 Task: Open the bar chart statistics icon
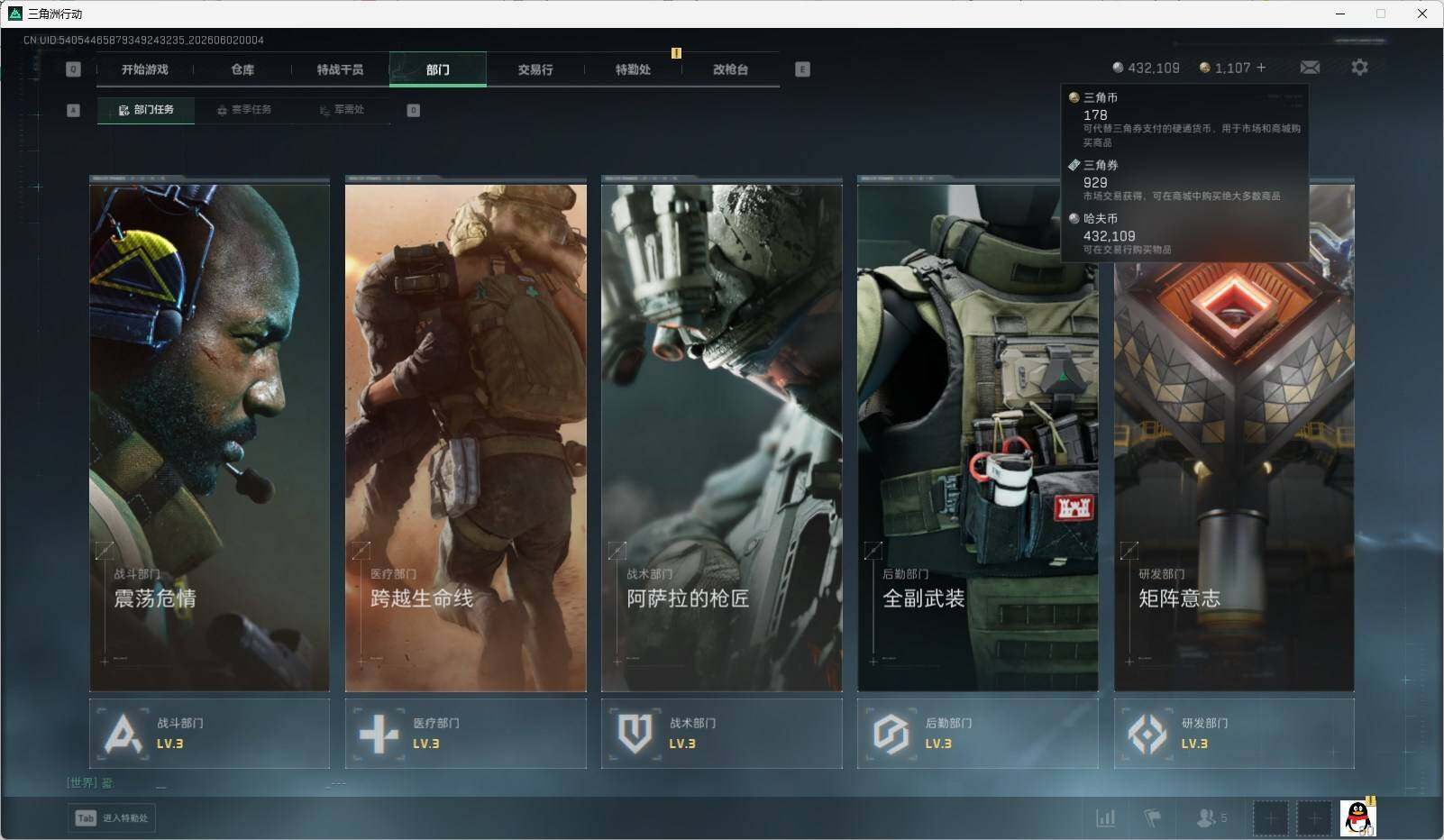click(x=1106, y=817)
